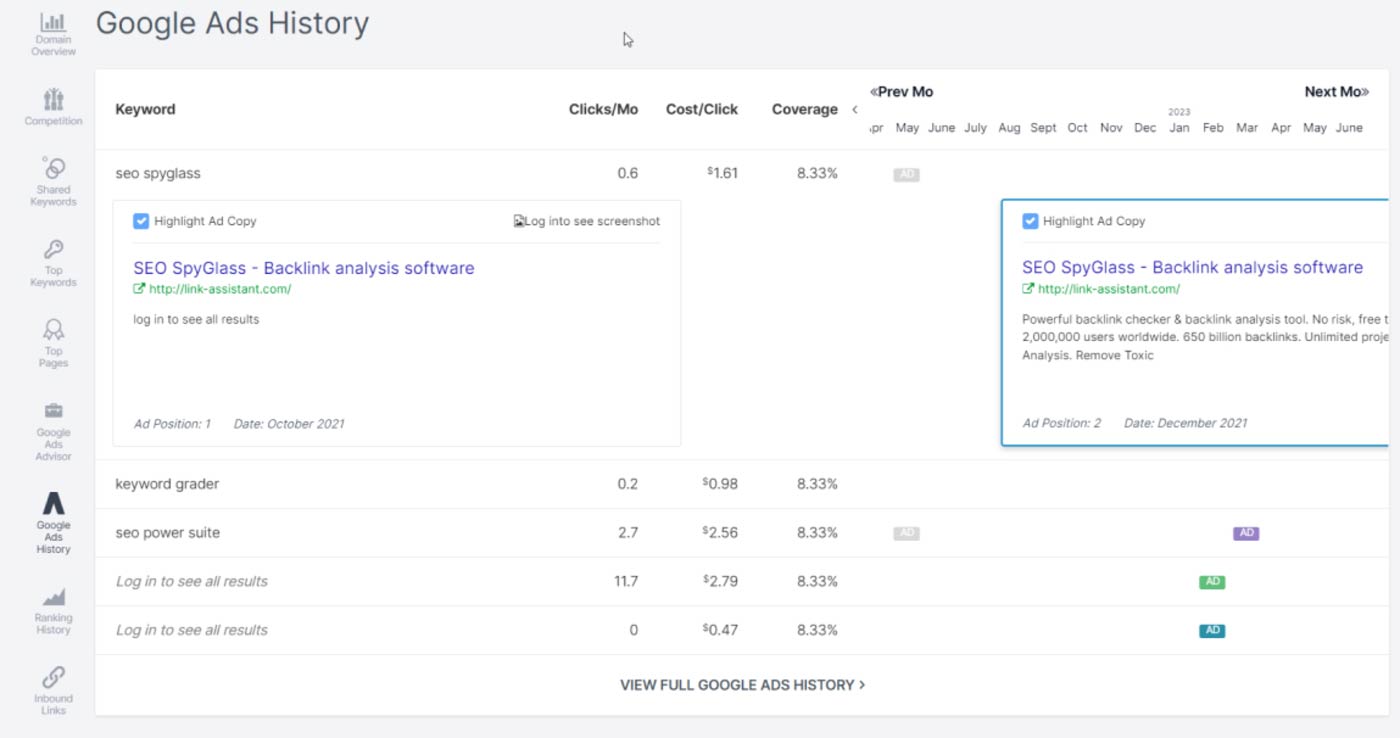Uncheck Highlight Ad Copy in December 2021 card
The height and width of the screenshot is (738, 1400).
click(1030, 221)
